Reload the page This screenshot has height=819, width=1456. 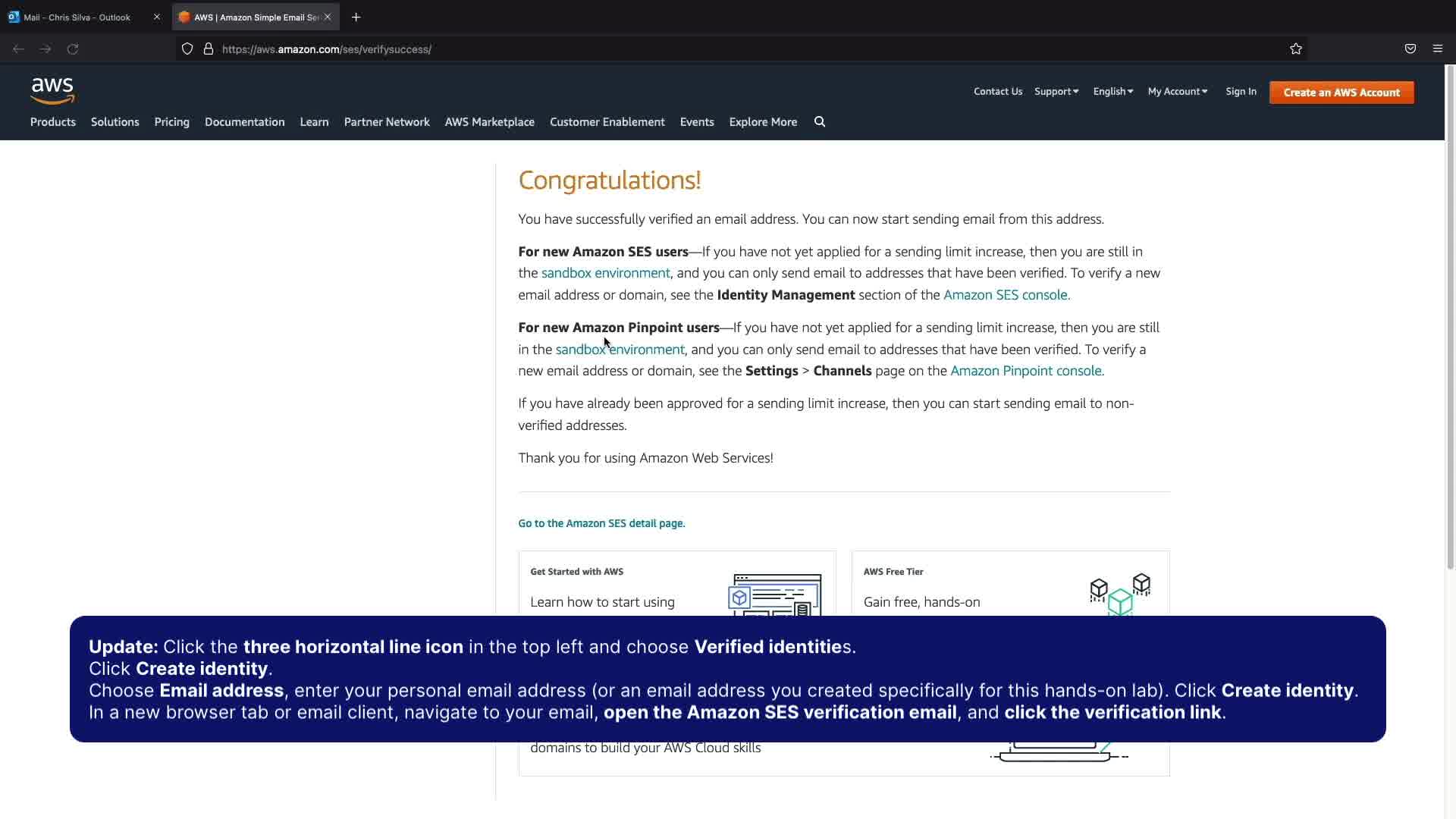pyautogui.click(x=73, y=49)
